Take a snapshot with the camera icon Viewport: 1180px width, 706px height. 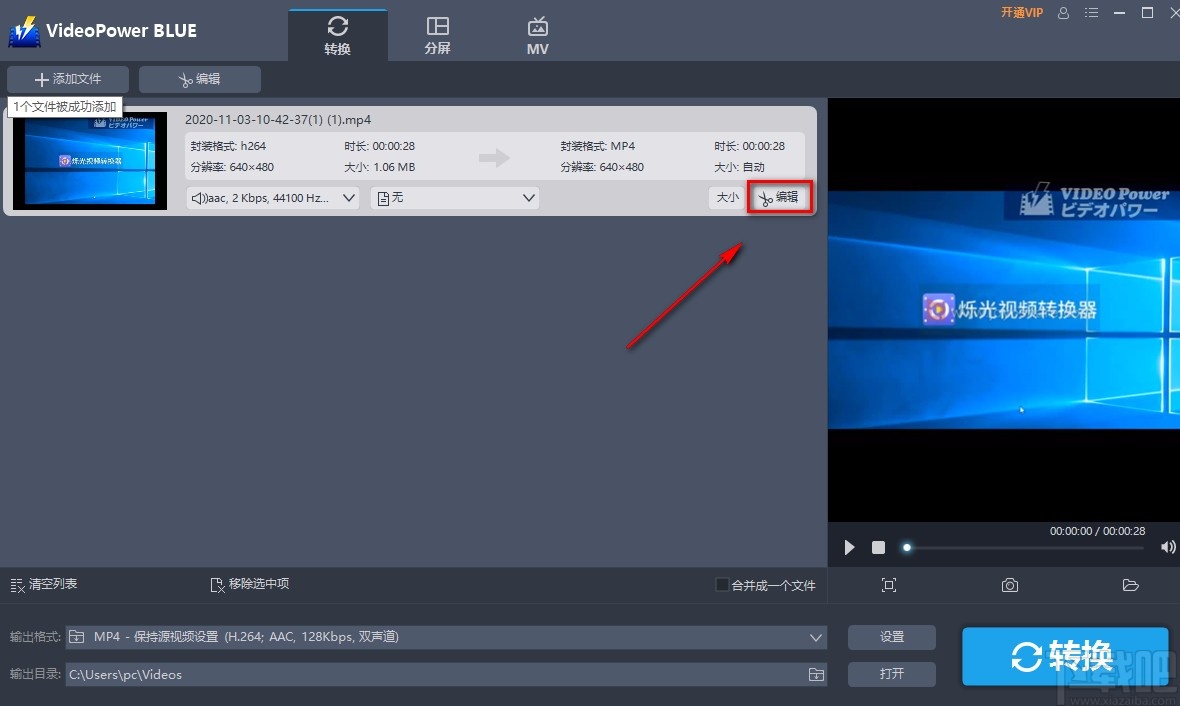1010,585
